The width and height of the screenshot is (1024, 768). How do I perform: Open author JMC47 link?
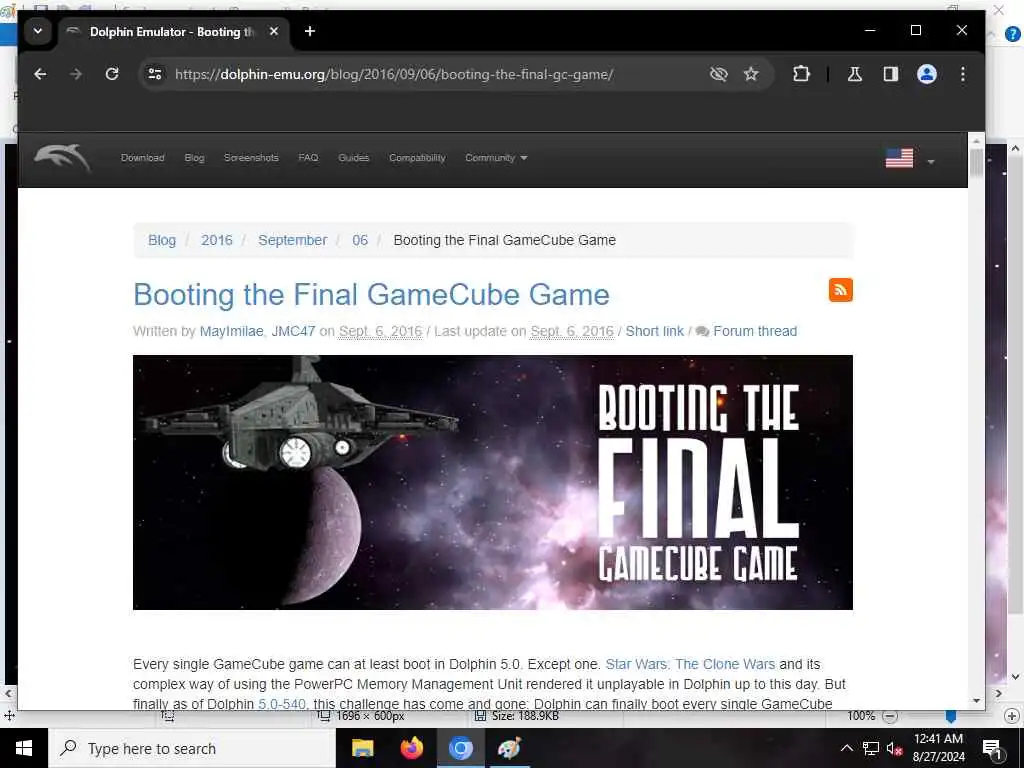click(293, 332)
